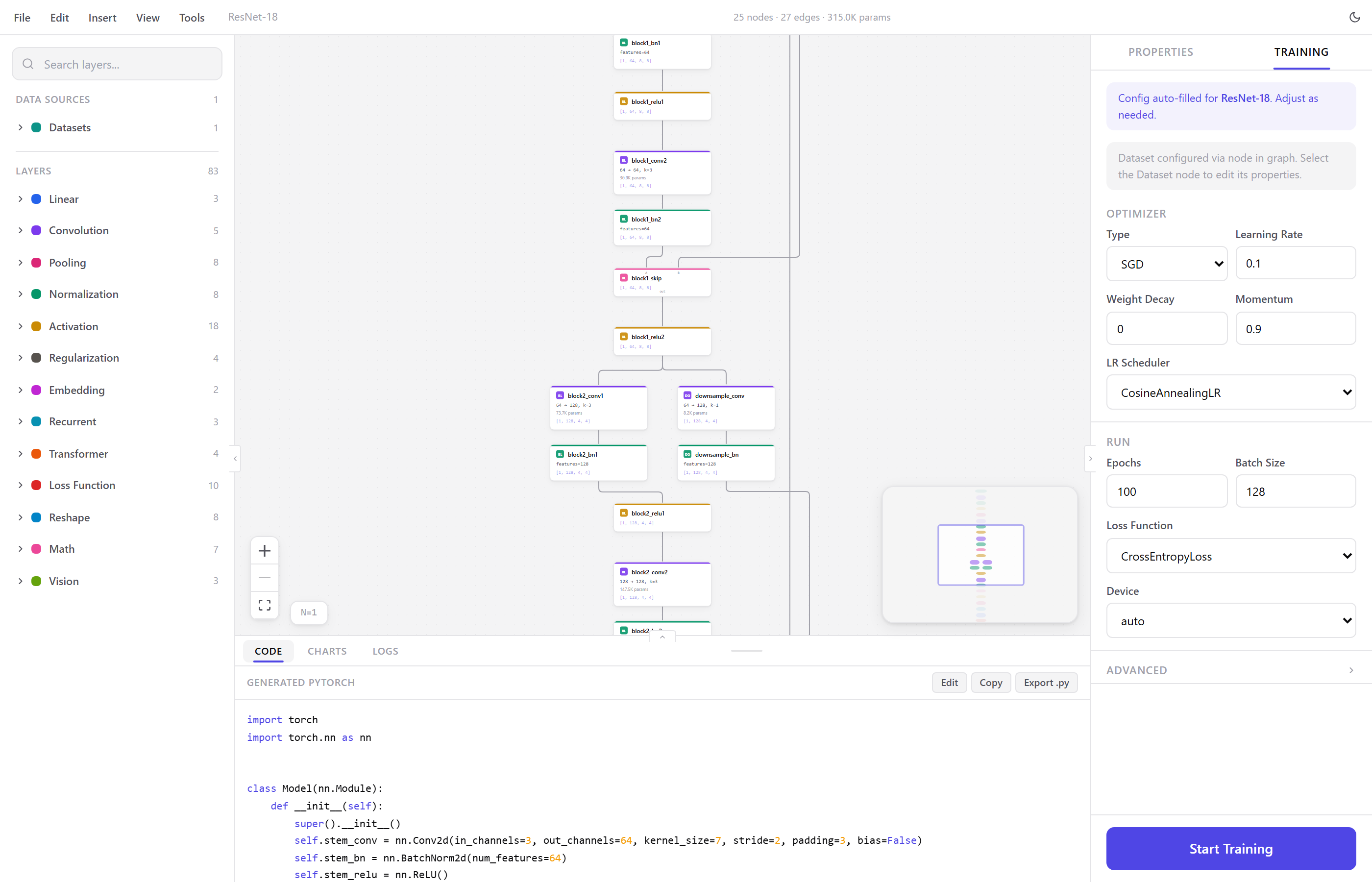The image size is (1372, 882).
Task: Copy the generated PyTorch code
Action: click(x=991, y=682)
